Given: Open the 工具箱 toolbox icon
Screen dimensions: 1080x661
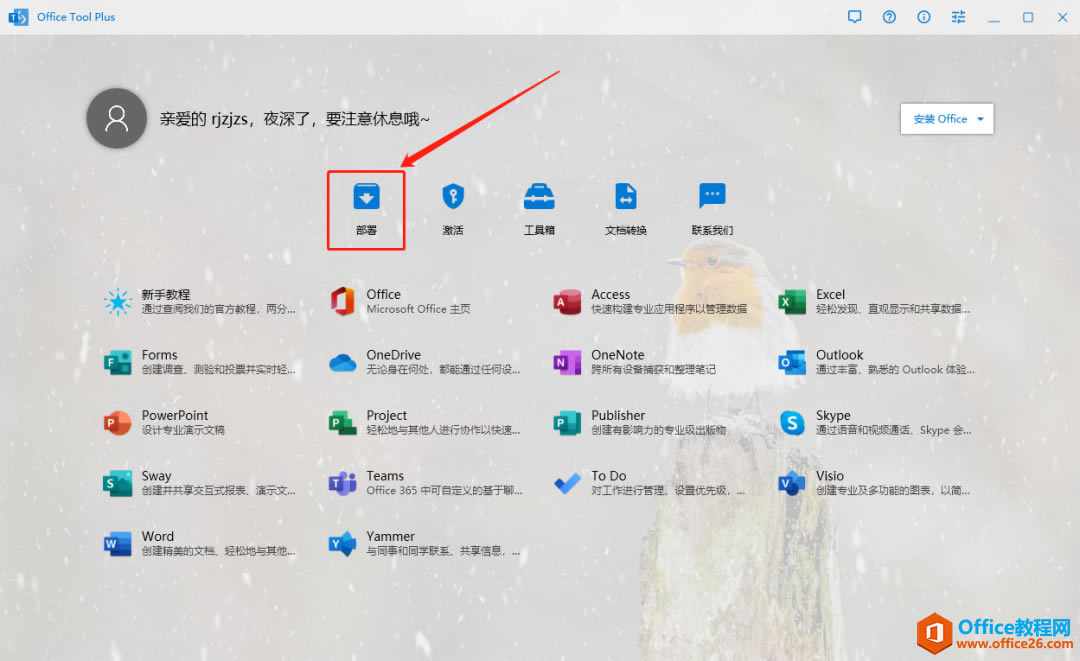Looking at the screenshot, I should (x=539, y=196).
